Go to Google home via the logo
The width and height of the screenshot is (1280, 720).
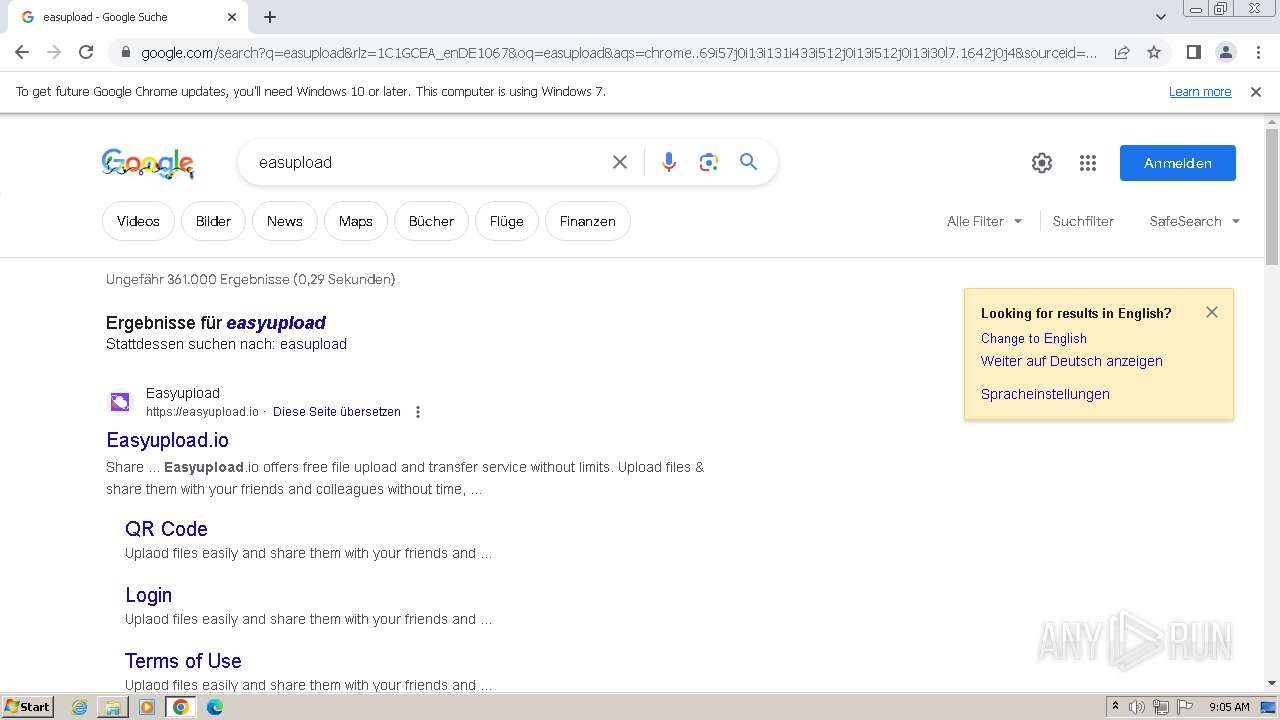pyautogui.click(x=148, y=163)
